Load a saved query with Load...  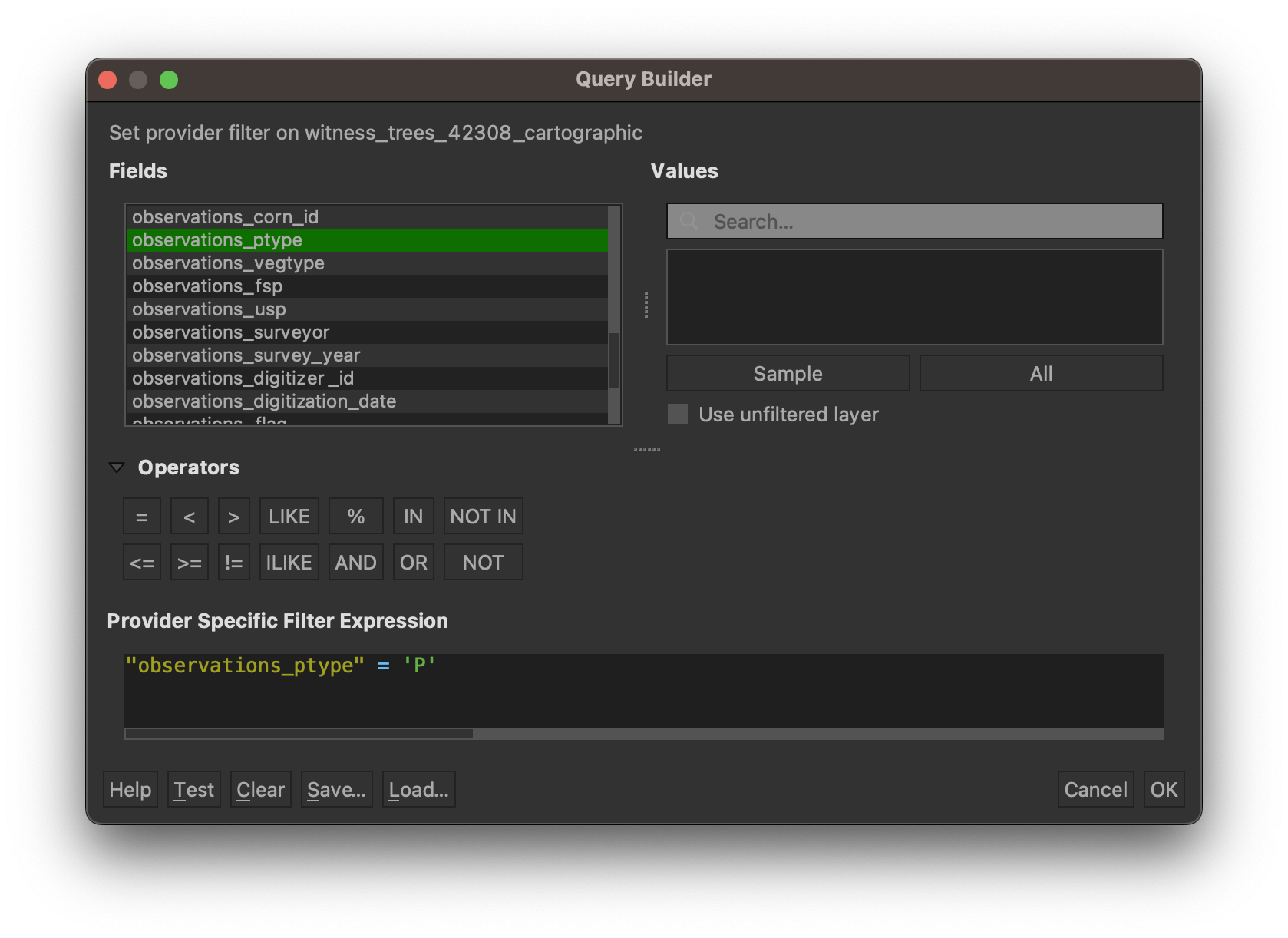(419, 790)
